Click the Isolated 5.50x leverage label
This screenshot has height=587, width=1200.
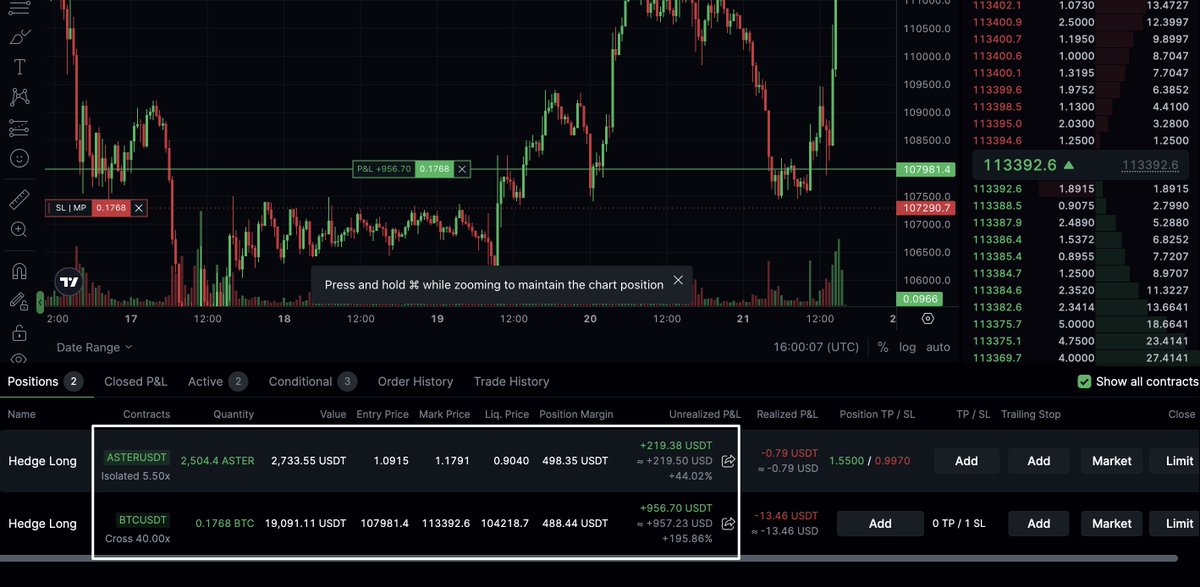pyautogui.click(x=135, y=476)
